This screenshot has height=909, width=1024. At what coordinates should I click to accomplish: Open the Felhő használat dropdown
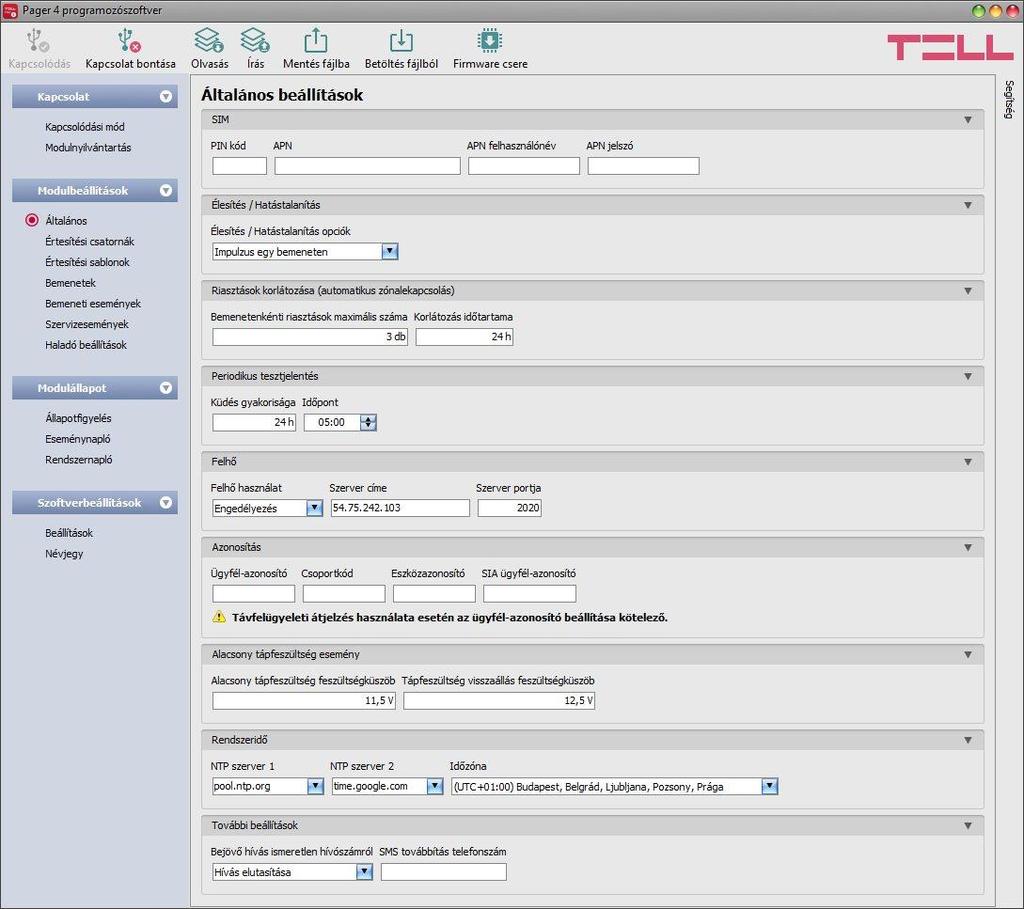coord(314,508)
